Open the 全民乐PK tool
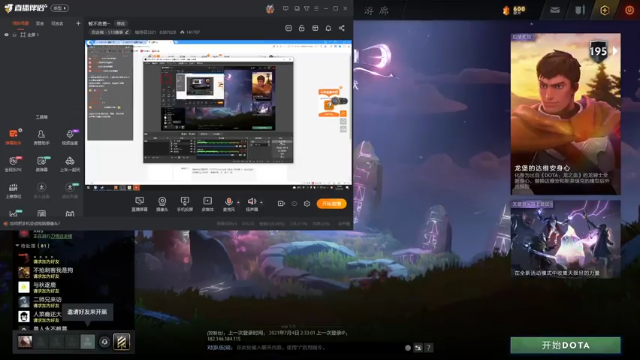Screen dimensions: 640x360 (x=13, y=164)
